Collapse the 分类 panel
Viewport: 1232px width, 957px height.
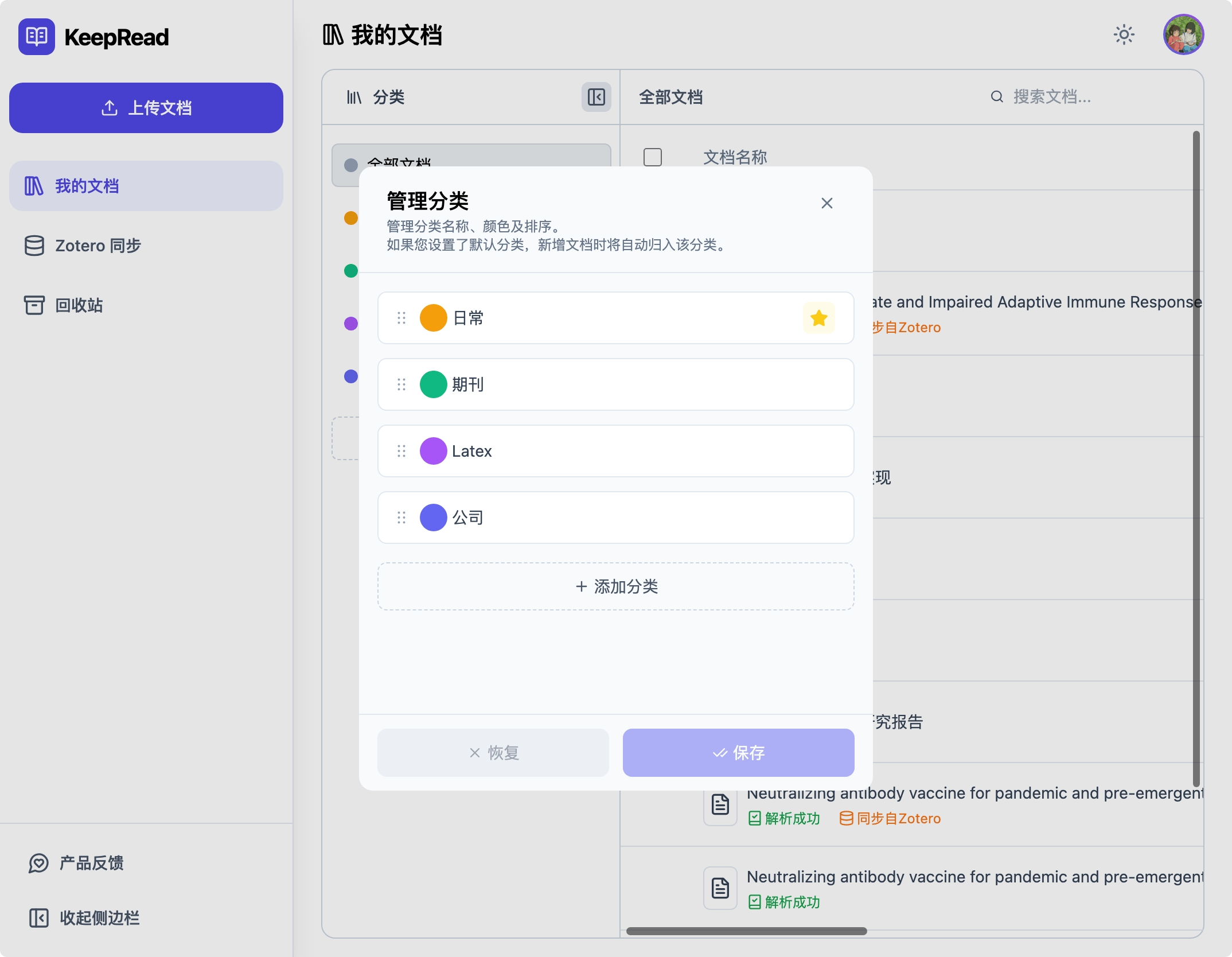click(x=596, y=97)
